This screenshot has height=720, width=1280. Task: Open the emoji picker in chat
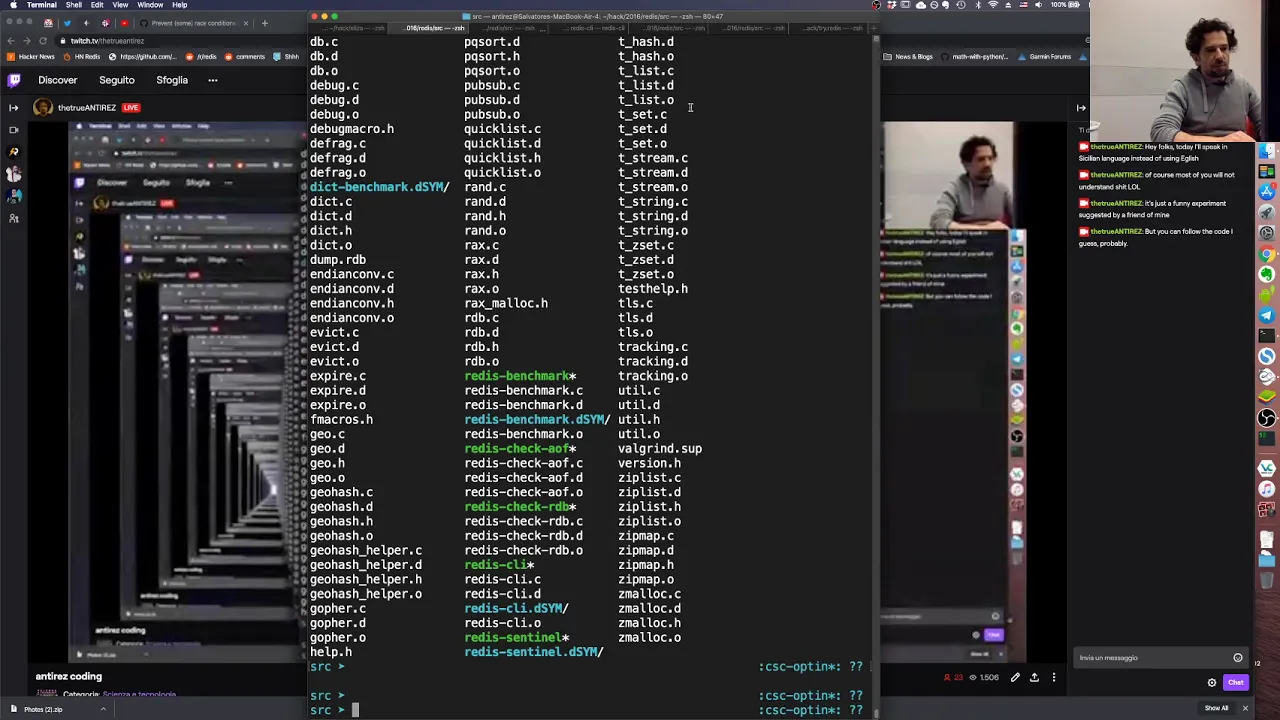tap(1238, 658)
